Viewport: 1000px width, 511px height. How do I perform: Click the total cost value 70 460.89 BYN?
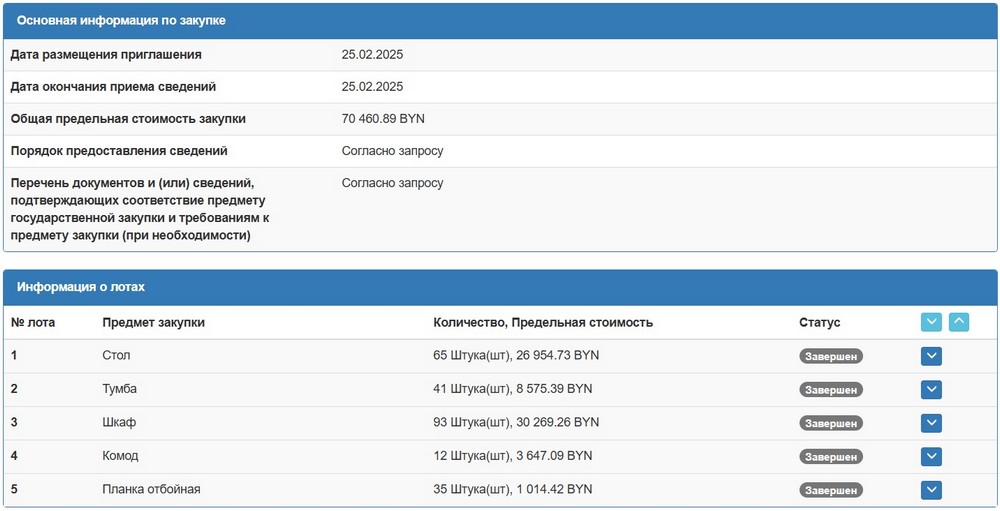[383, 119]
